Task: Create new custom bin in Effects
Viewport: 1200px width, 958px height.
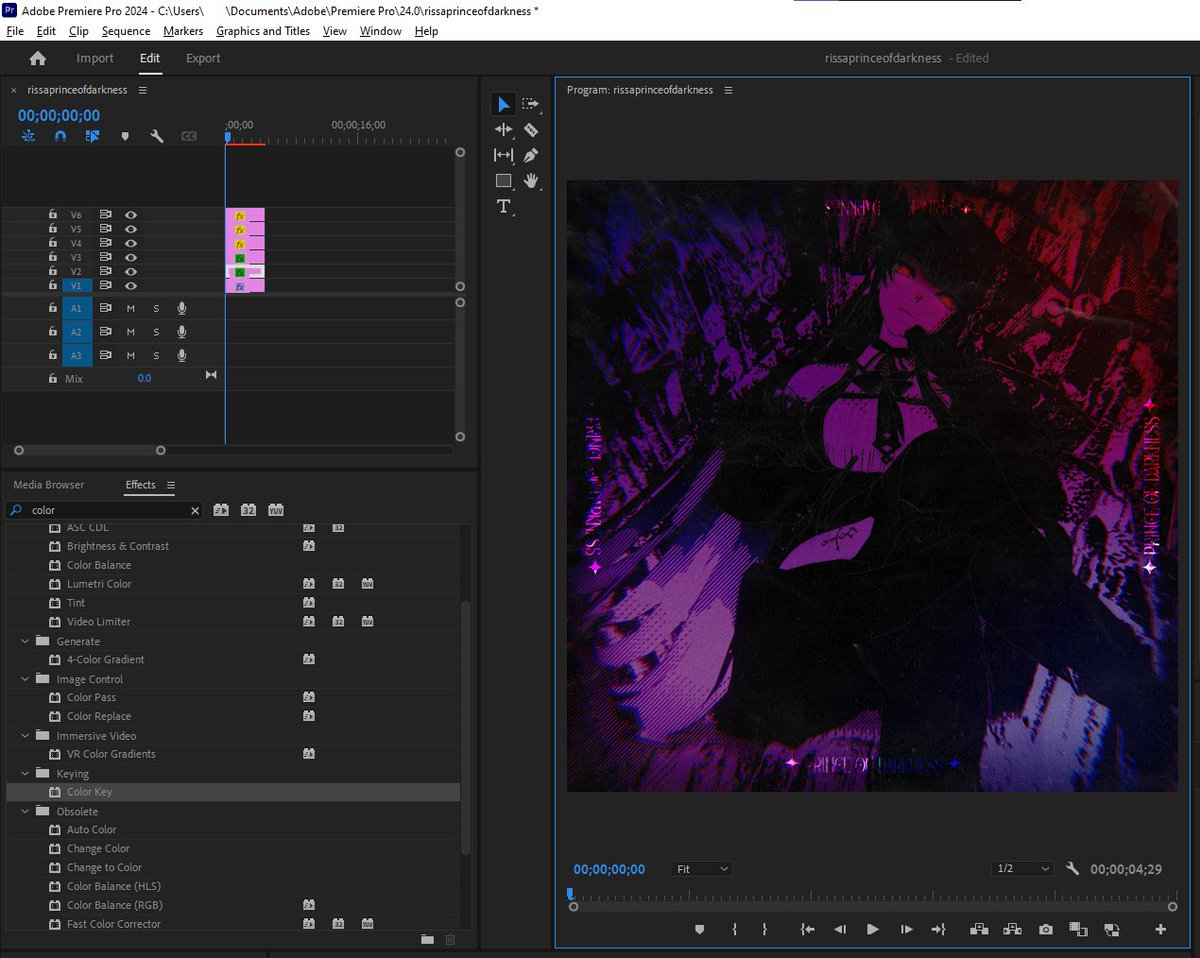Action: (x=427, y=939)
